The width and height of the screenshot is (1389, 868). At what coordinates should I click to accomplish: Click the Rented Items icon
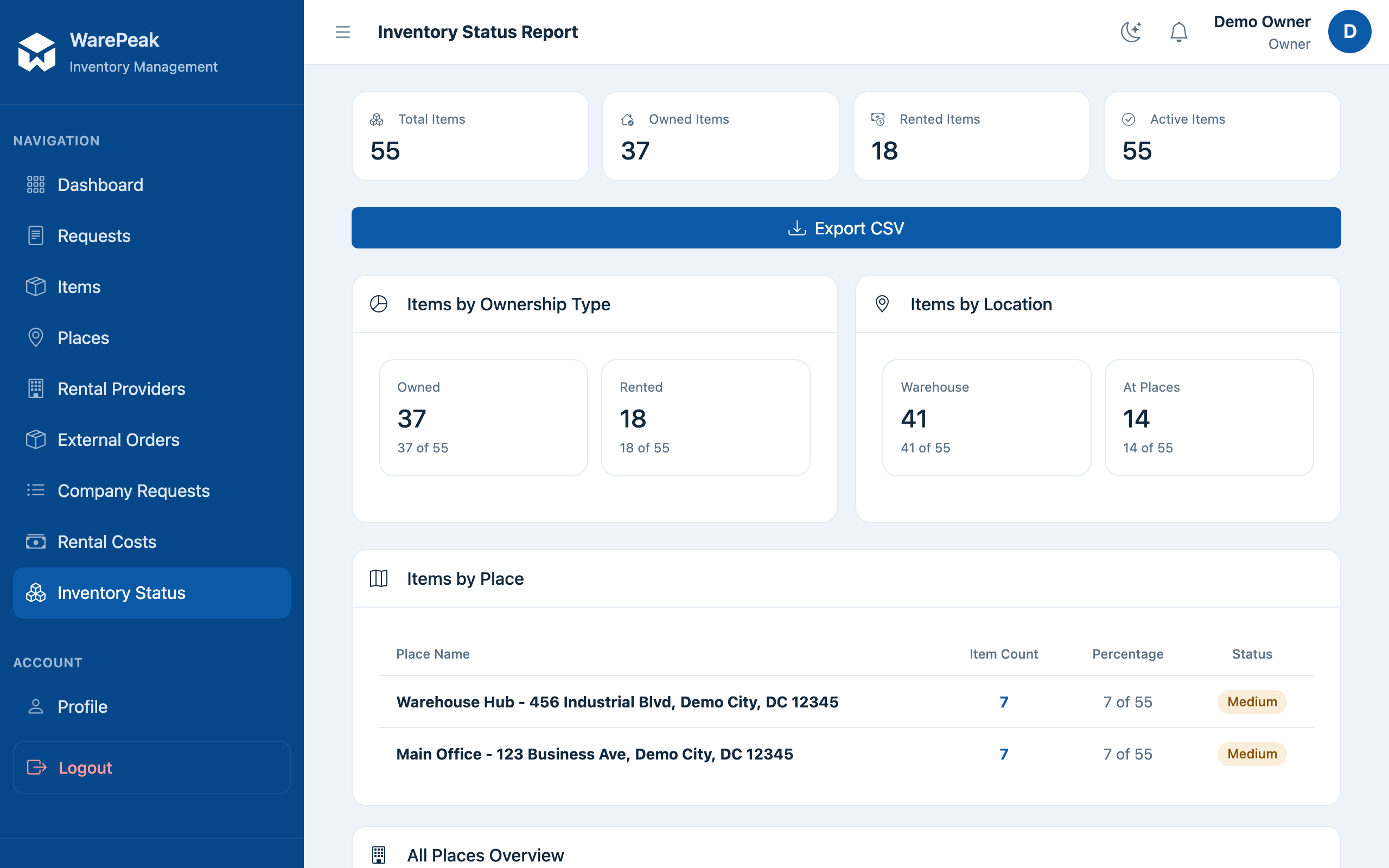878,119
